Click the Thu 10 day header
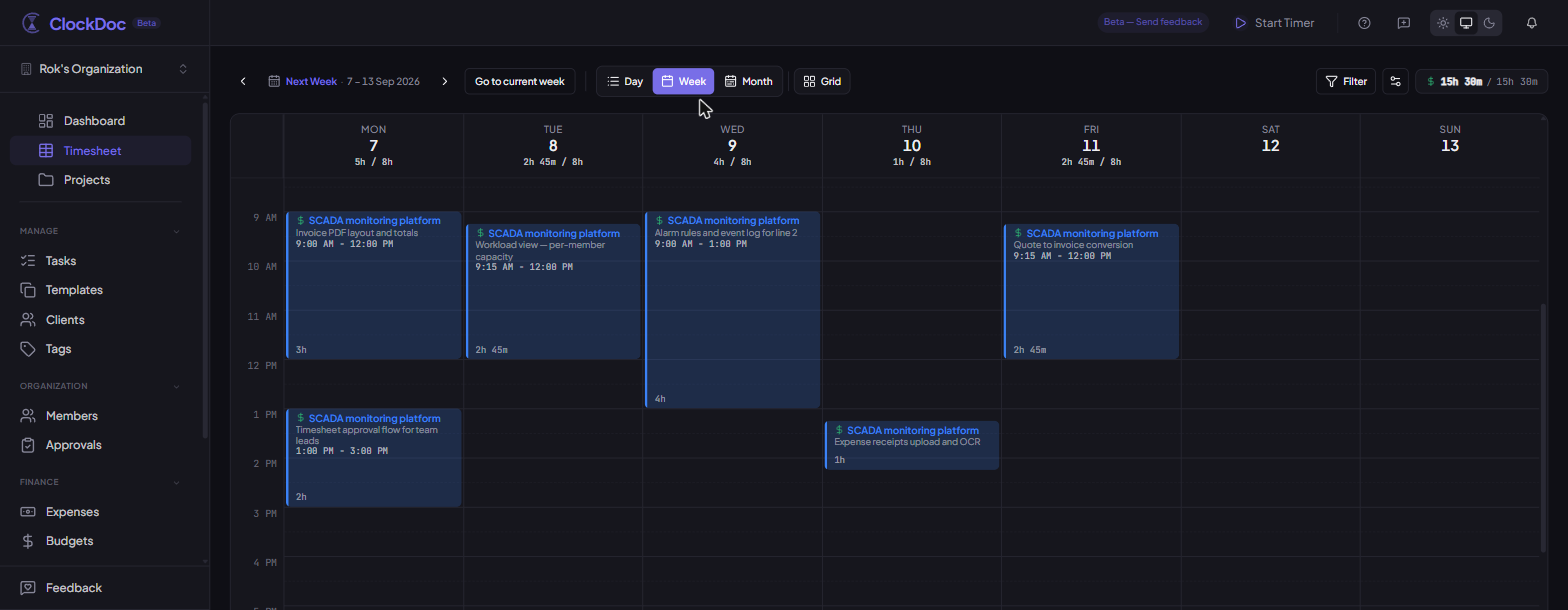The height and width of the screenshot is (610, 1568). [912, 145]
